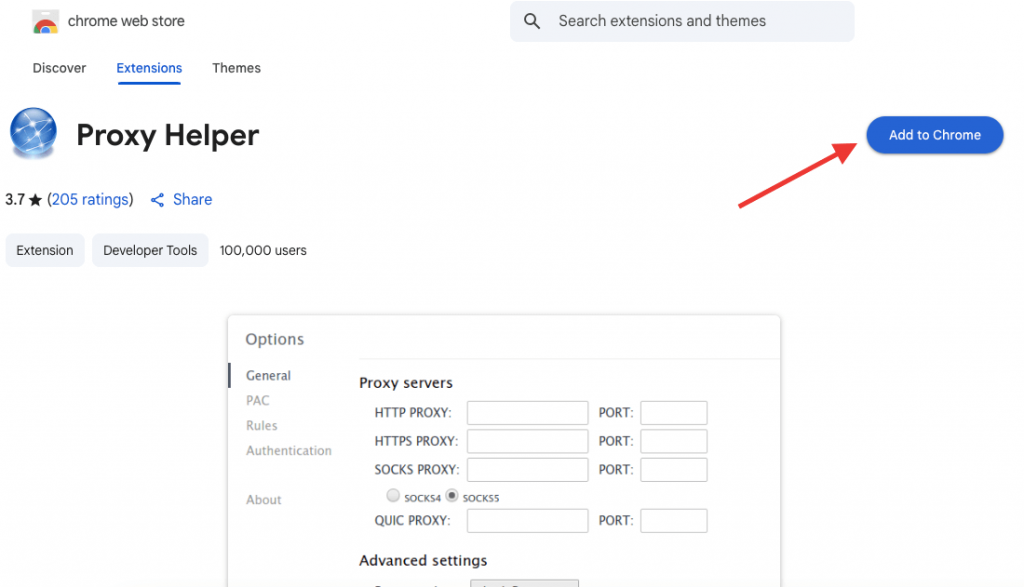
Task: Click the rating star icon
Action: pyautogui.click(x=35, y=200)
